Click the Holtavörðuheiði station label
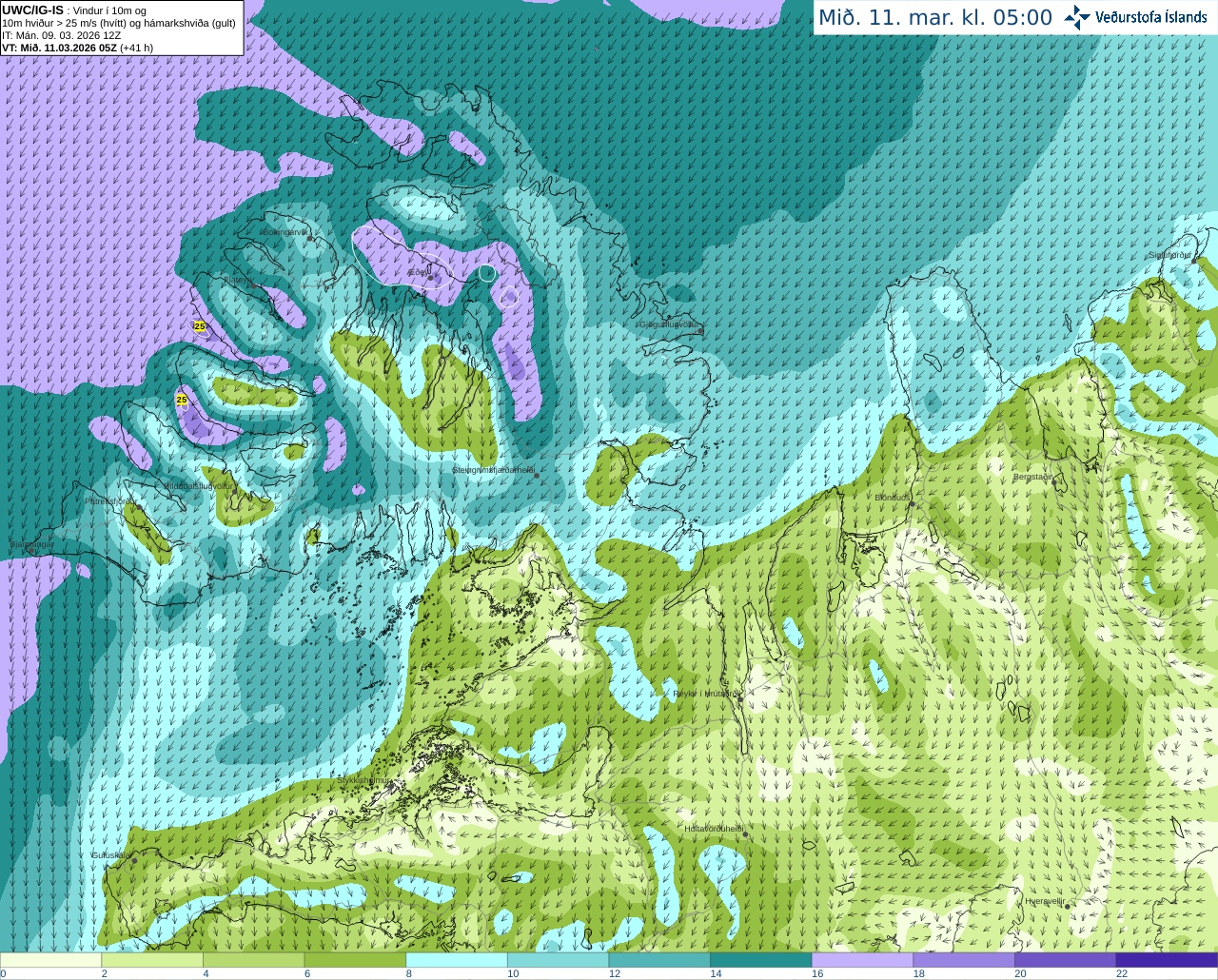Image resolution: width=1218 pixels, height=980 pixels. pos(714,829)
